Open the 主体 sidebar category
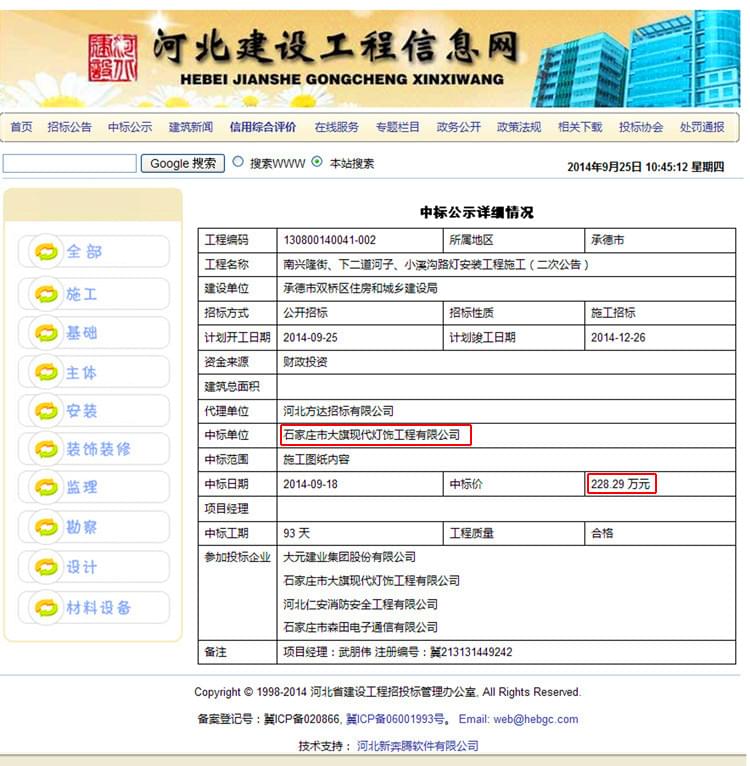This screenshot has height=766, width=750. click(x=82, y=373)
